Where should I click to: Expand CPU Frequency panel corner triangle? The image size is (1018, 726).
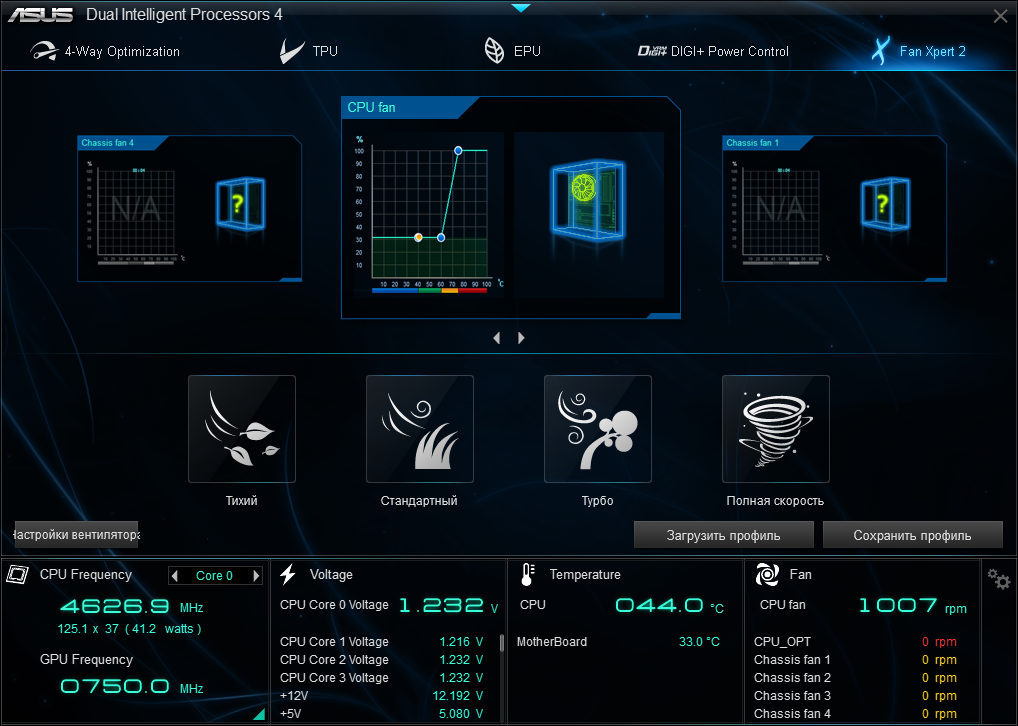pyautogui.click(x=259, y=714)
